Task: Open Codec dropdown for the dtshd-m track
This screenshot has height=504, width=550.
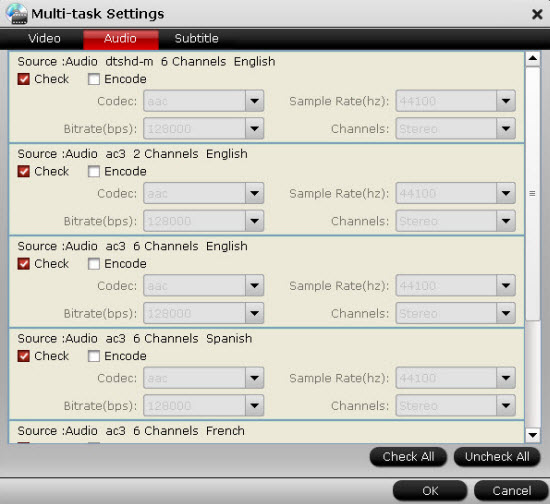Action: [254, 101]
